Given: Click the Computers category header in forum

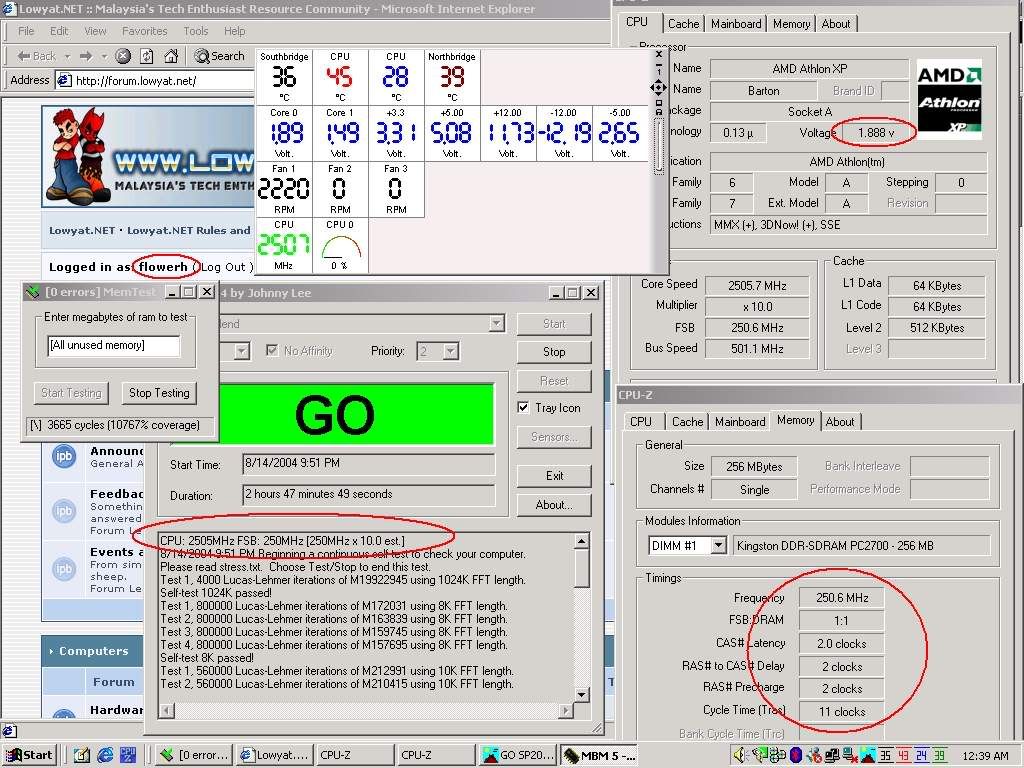Looking at the screenshot, I should (93, 651).
